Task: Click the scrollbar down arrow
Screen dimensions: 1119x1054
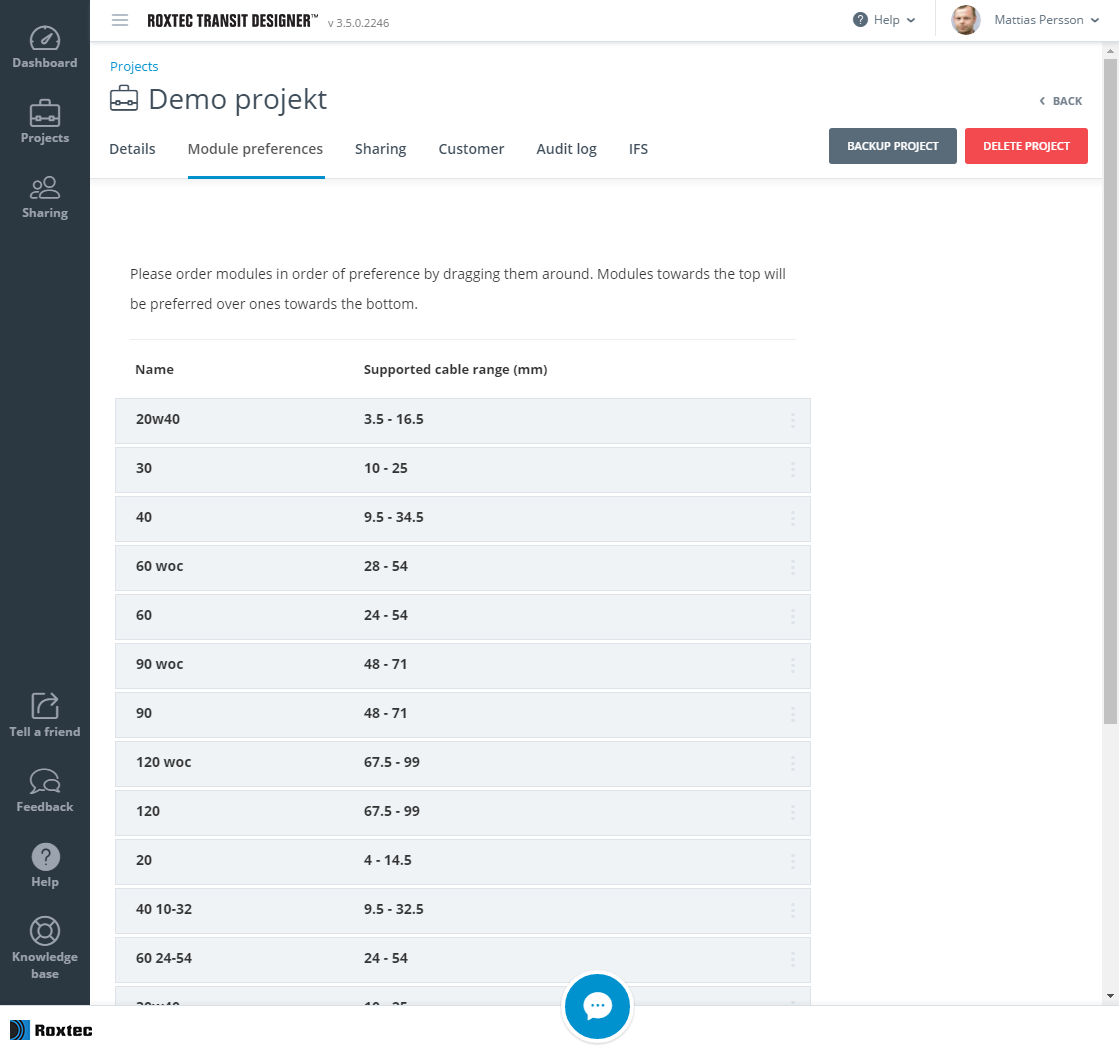Action: point(1110,996)
